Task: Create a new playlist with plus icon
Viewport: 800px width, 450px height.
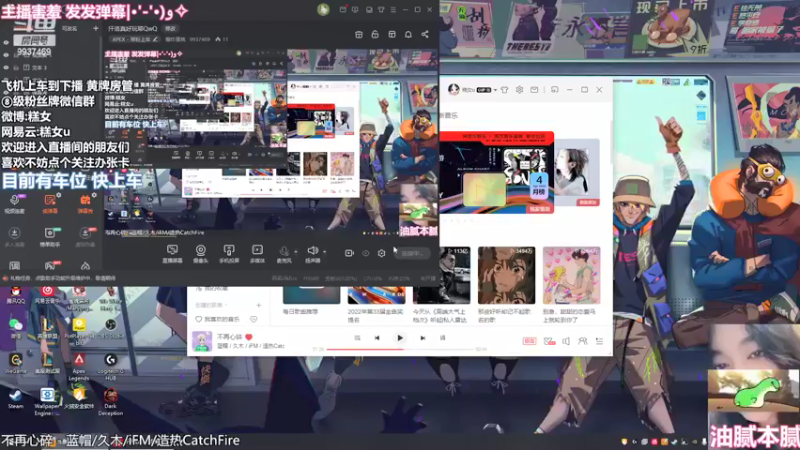Action: [x=259, y=305]
